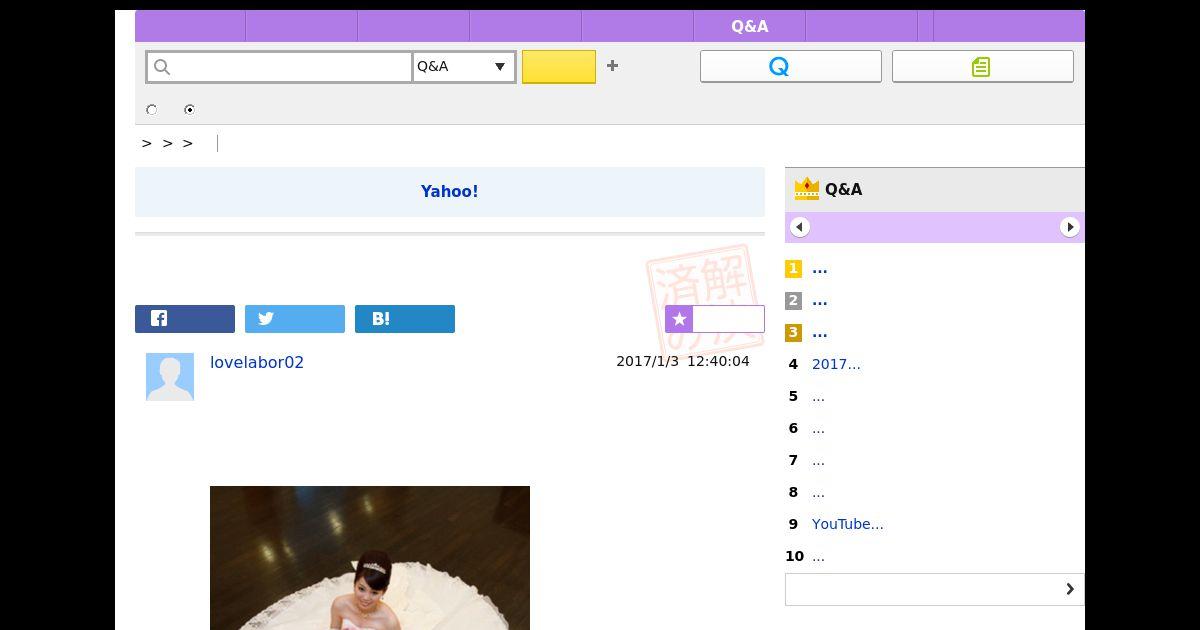Open ranking item 2 link
Viewport: 1200px width, 630px height.
pyautogui.click(x=820, y=300)
